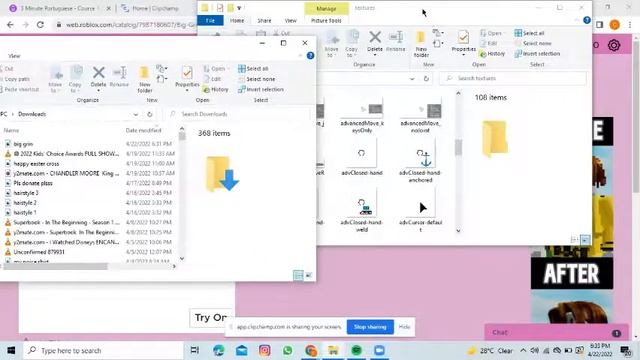Screen dimensions: 640x360
Task: Click the Windows Start button
Action: pyautogui.click(x=11, y=350)
